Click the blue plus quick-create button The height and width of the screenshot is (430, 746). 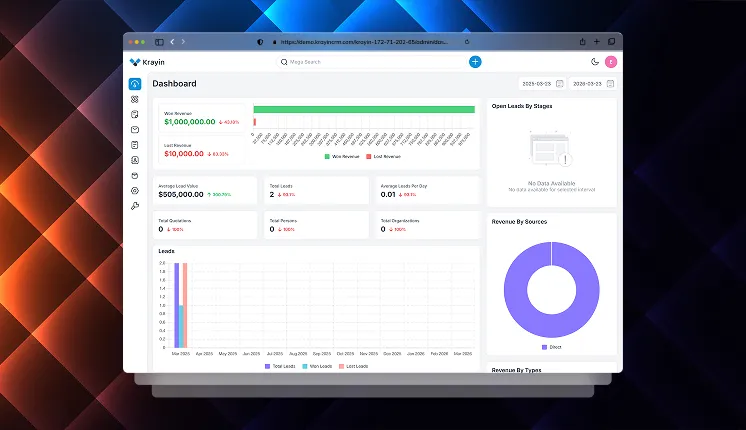click(x=475, y=62)
